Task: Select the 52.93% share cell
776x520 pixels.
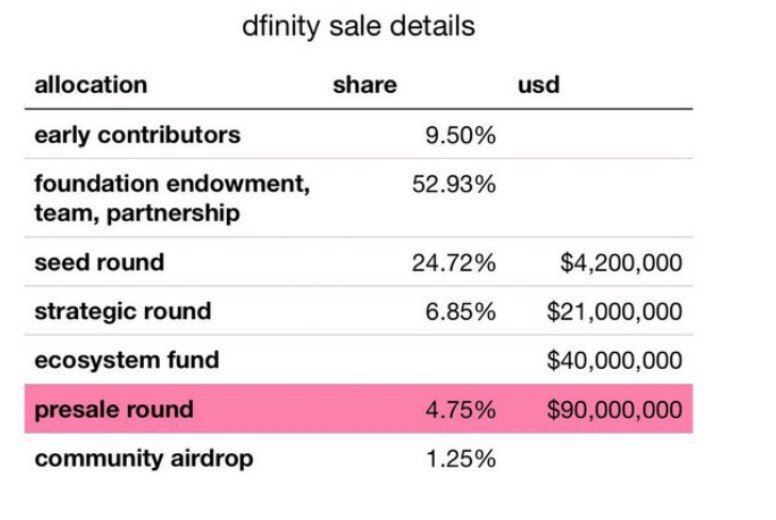Action: (454, 185)
